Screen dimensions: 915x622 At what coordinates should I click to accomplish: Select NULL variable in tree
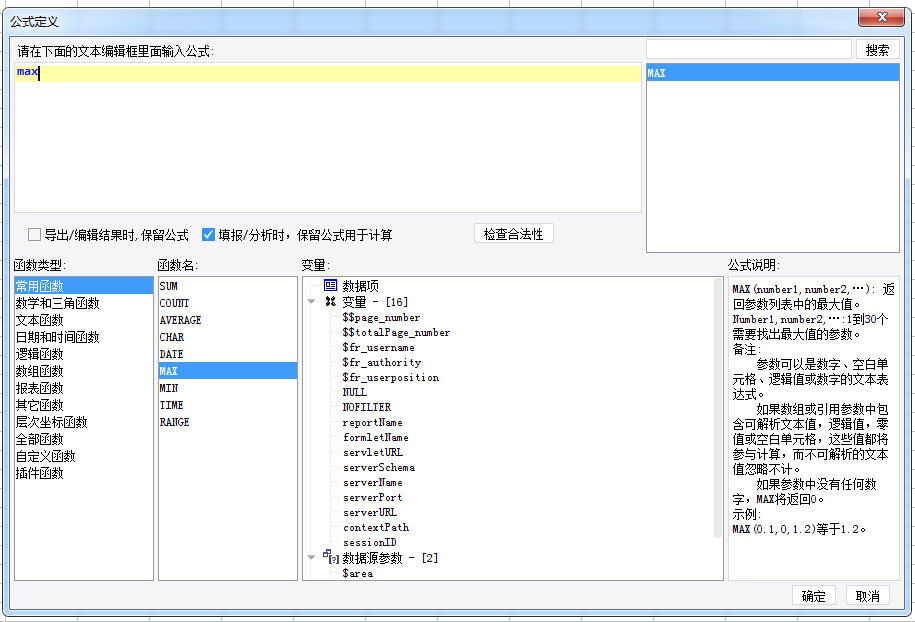[x=354, y=392]
